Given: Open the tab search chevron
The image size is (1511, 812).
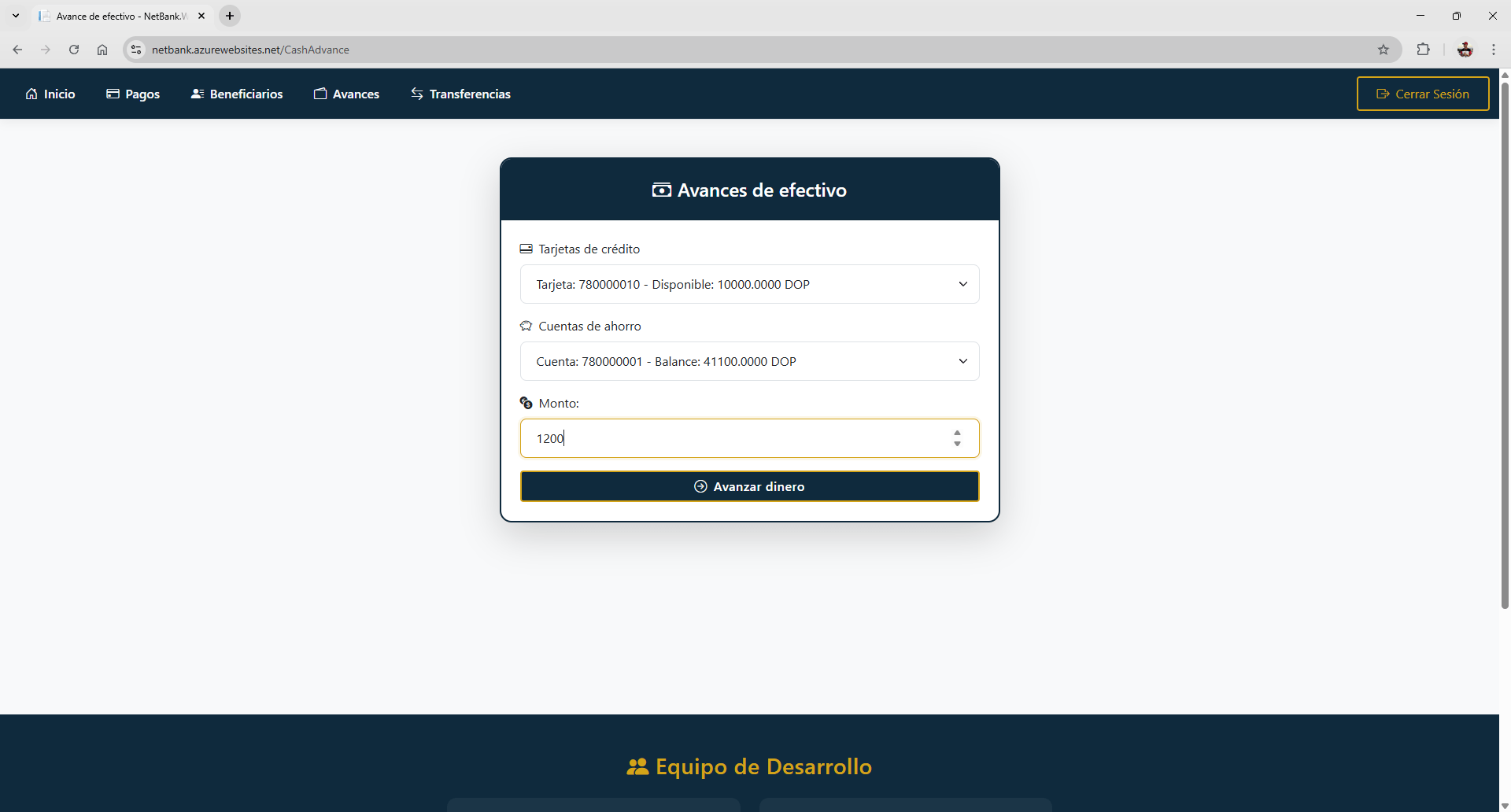Looking at the screenshot, I should click(16, 16).
